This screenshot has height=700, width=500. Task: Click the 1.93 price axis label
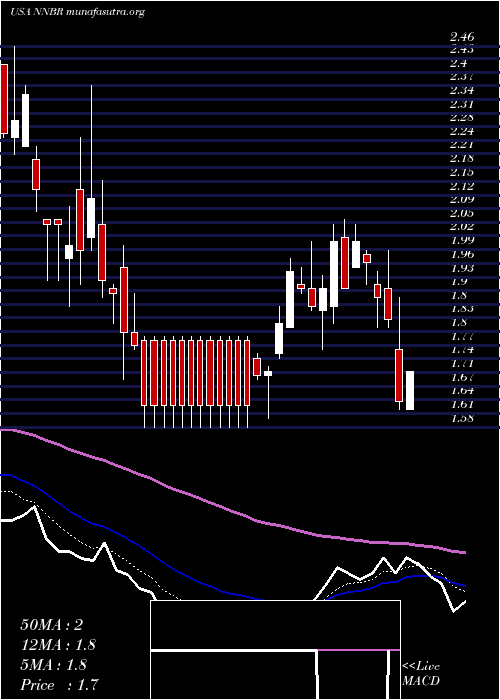point(462,268)
